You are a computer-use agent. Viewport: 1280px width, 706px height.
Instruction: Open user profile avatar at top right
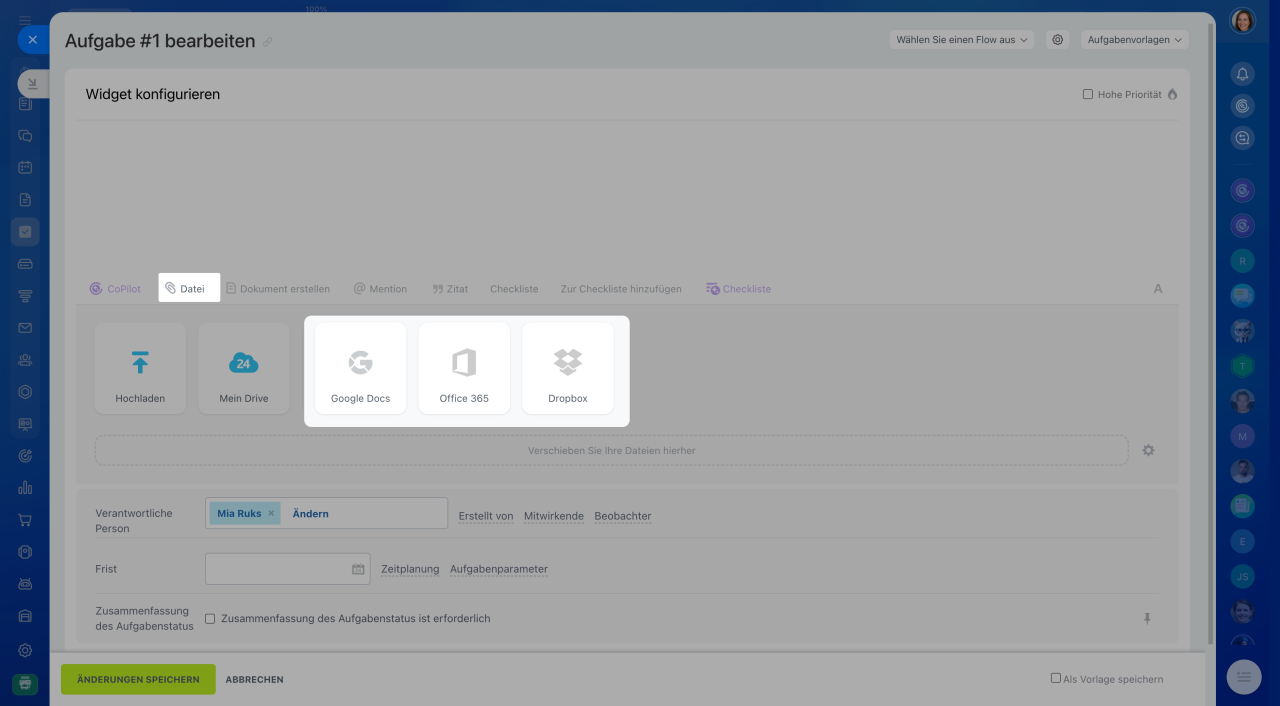pos(1242,20)
